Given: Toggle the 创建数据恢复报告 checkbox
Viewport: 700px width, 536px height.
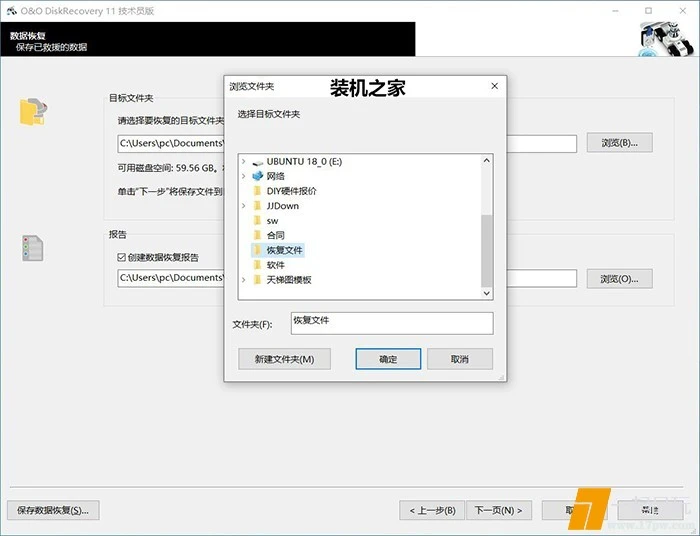Looking at the screenshot, I should 122,257.
